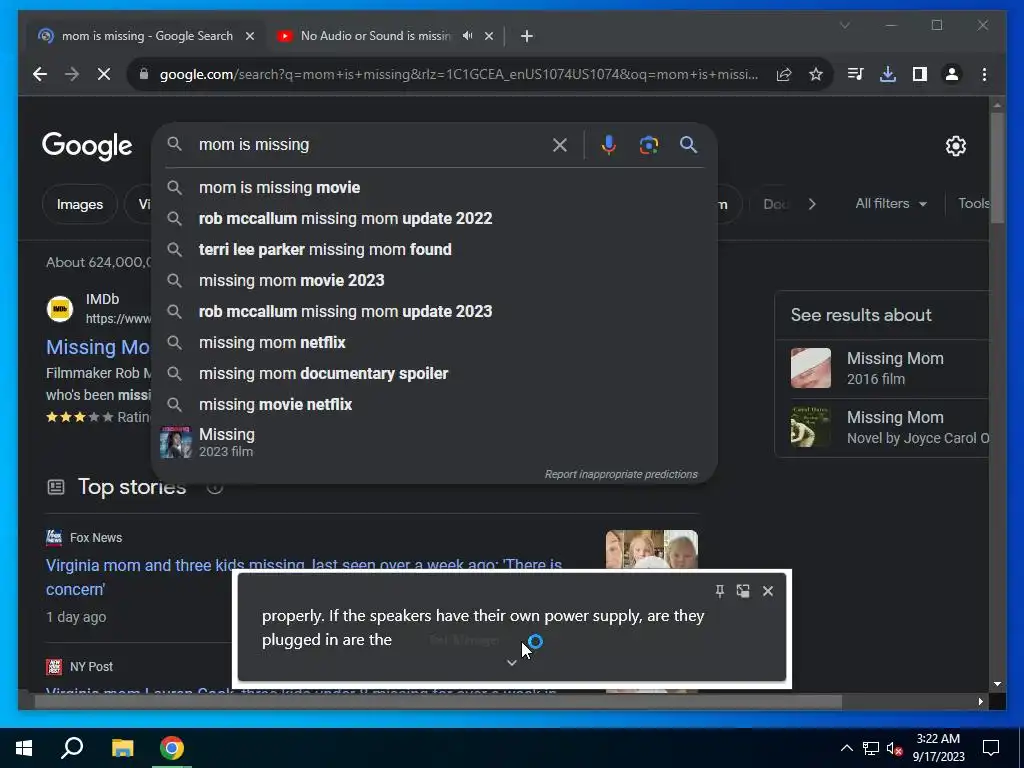The height and width of the screenshot is (768, 1024).
Task: Expand the All filters dropdown
Action: pos(891,204)
